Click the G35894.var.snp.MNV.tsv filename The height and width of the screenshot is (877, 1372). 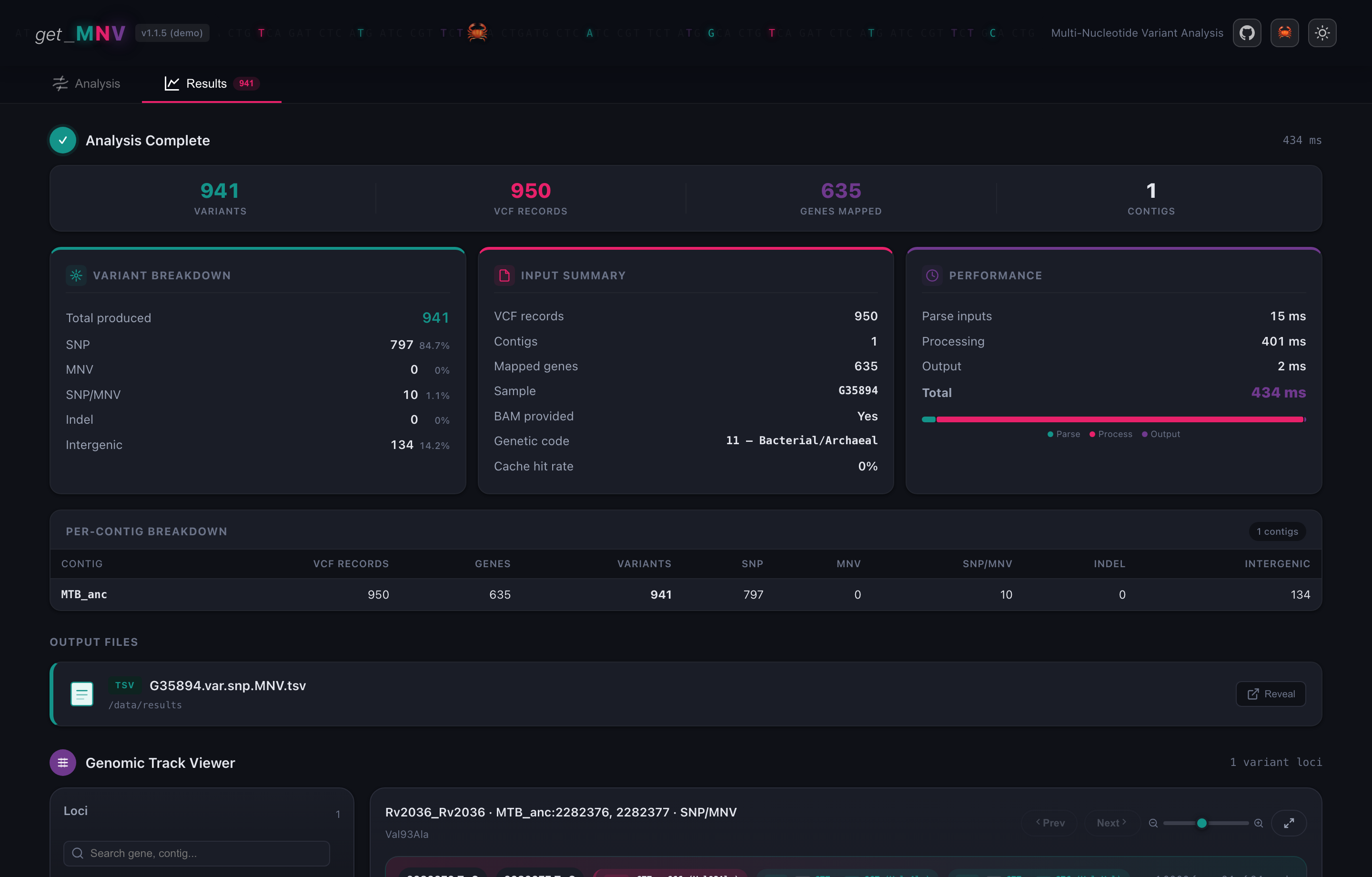[227, 685]
